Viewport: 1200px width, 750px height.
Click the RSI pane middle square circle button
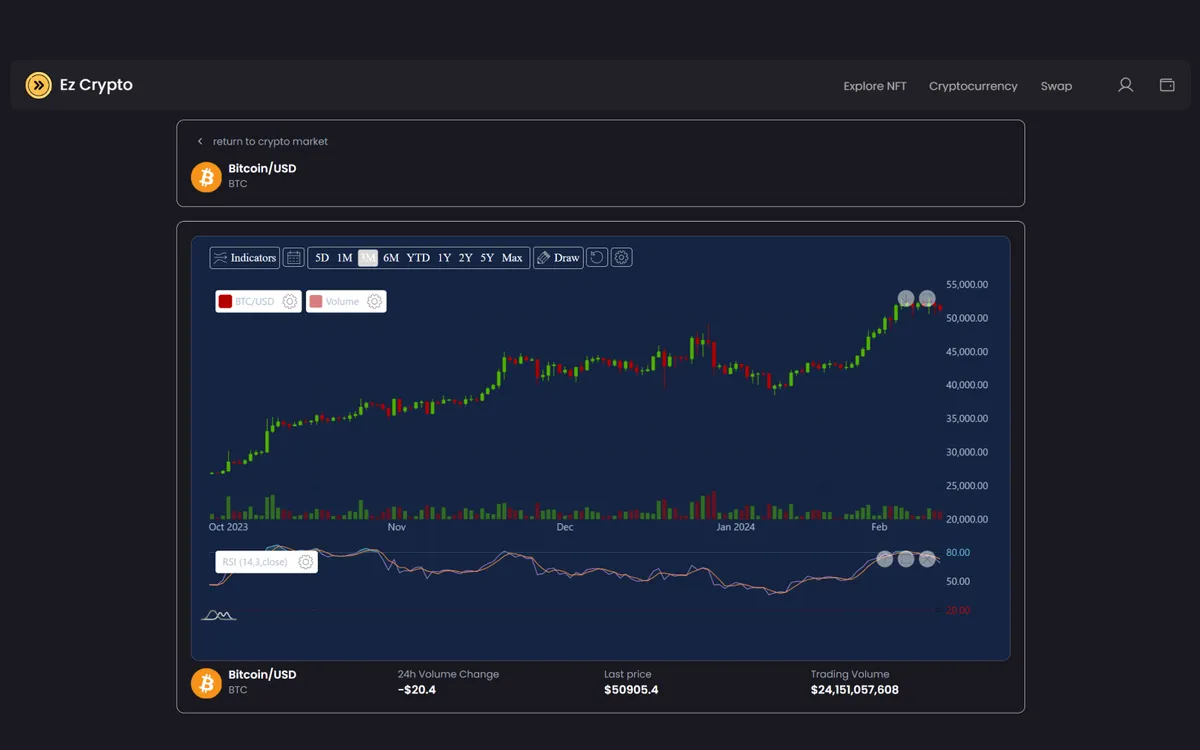(x=906, y=559)
